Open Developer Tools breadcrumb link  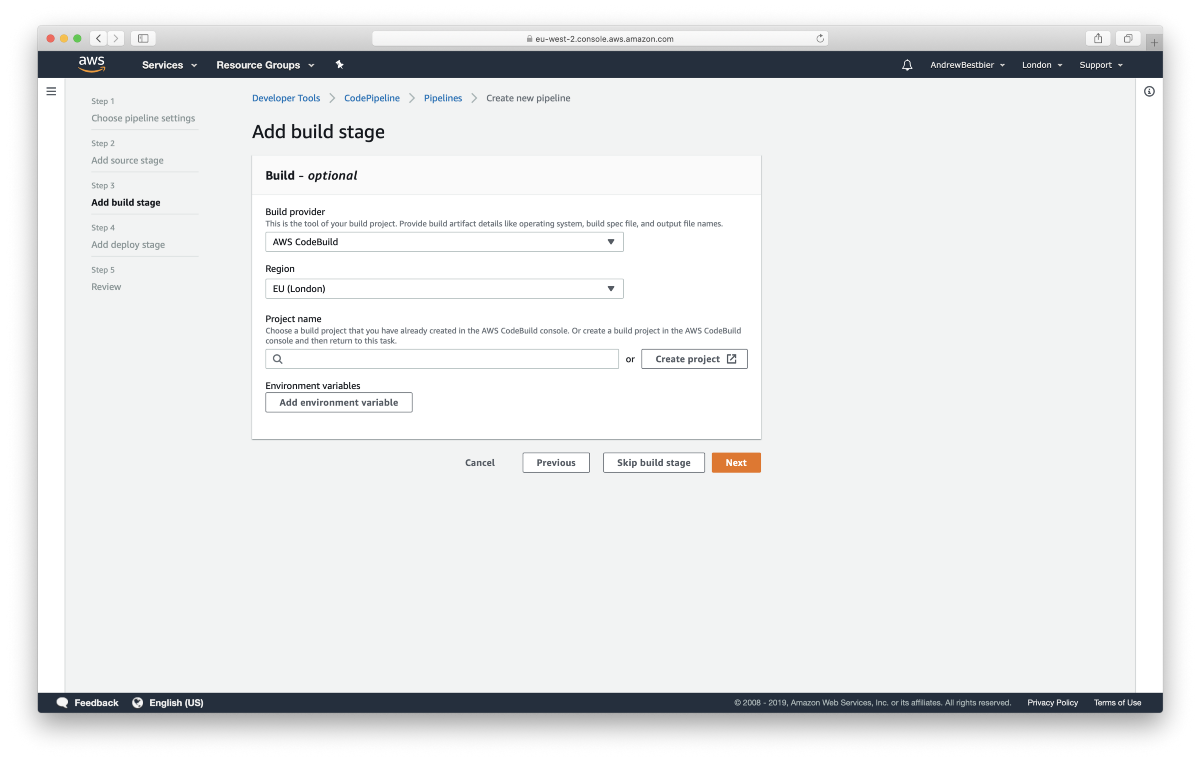click(x=286, y=98)
